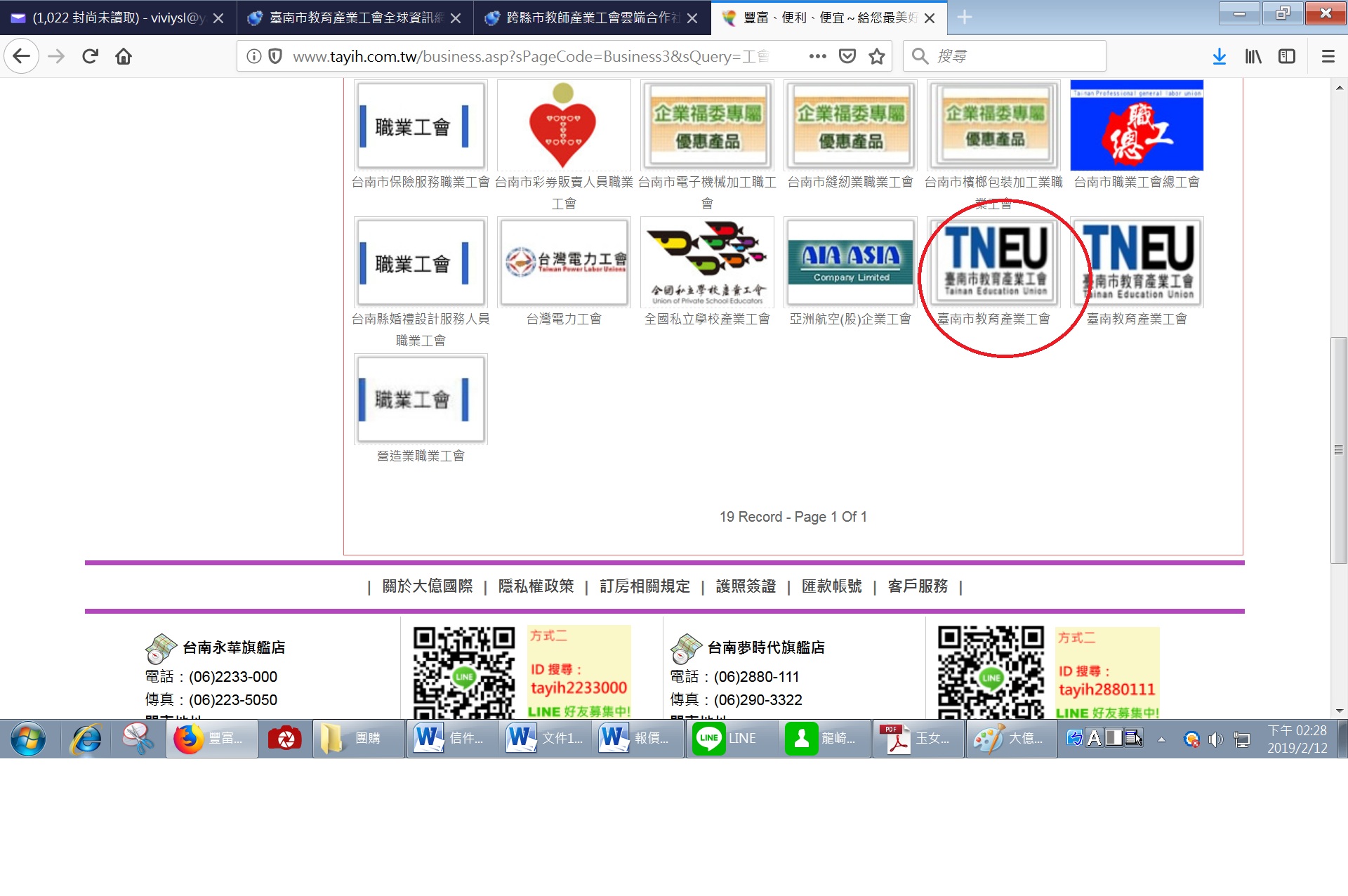
Task: Click 台南夢時代旗艦店 map icon
Action: (x=686, y=648)
